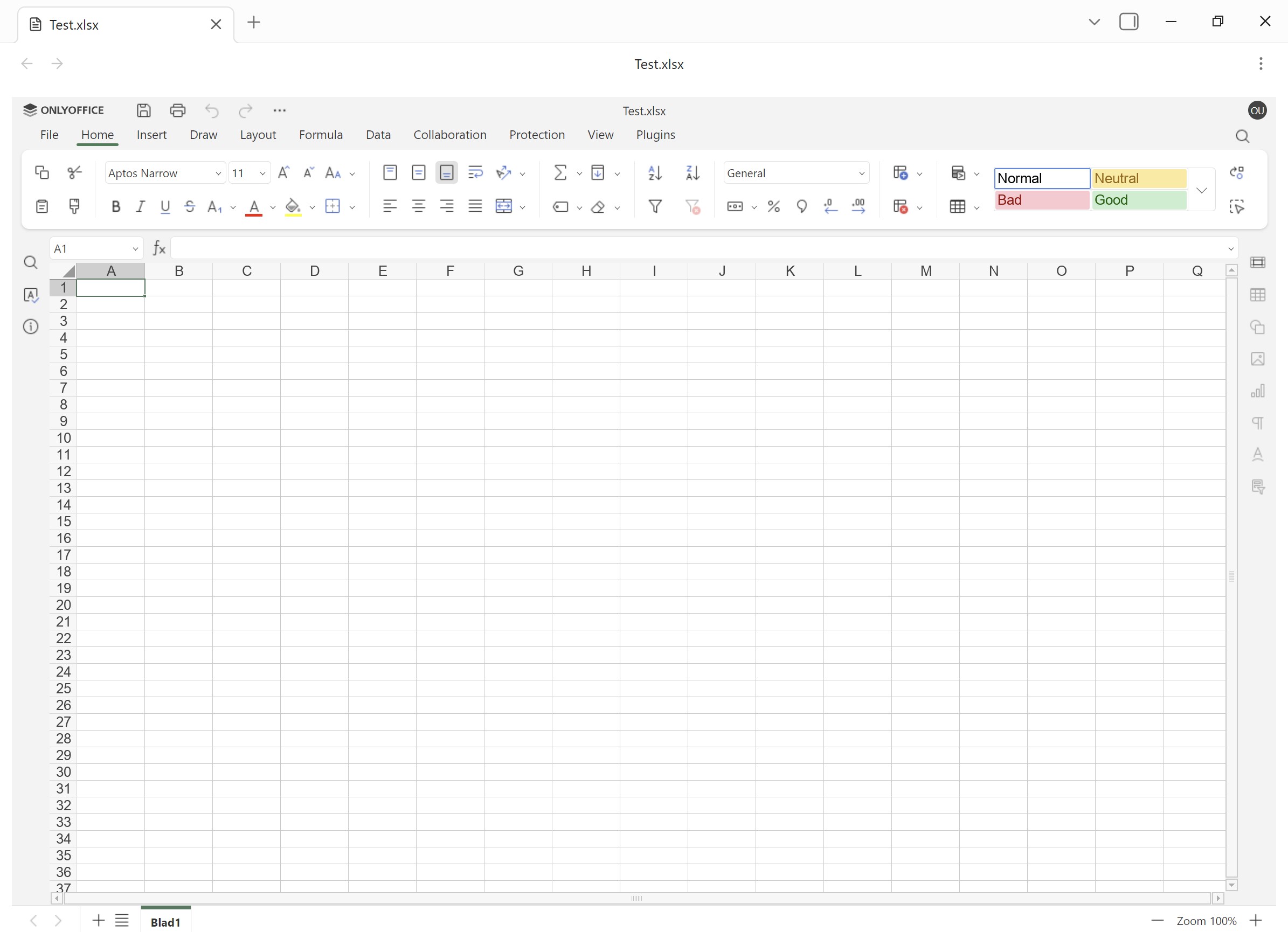Expand the cell styles gallery
The height and width of the screenshot is (932, 1288).
[x=1201, y=190]
